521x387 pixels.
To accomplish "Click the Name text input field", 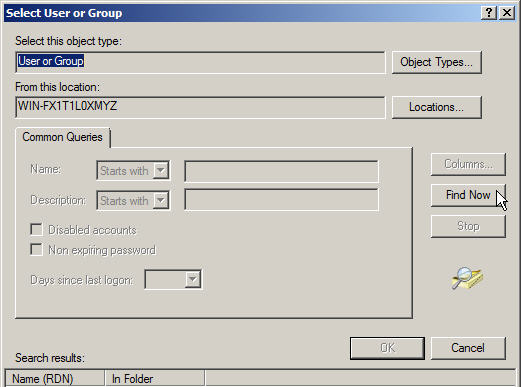I will coord(281,171).
